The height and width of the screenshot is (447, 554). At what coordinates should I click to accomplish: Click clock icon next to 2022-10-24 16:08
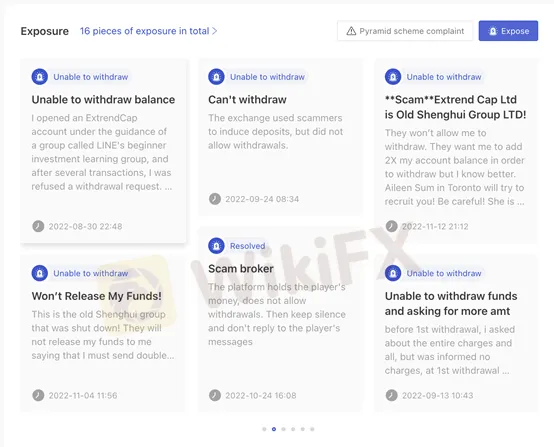point(215,395)
